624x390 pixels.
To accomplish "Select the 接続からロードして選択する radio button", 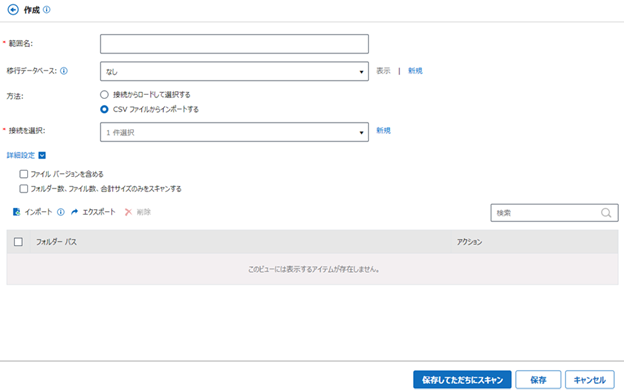I will (x=104, y=95).
